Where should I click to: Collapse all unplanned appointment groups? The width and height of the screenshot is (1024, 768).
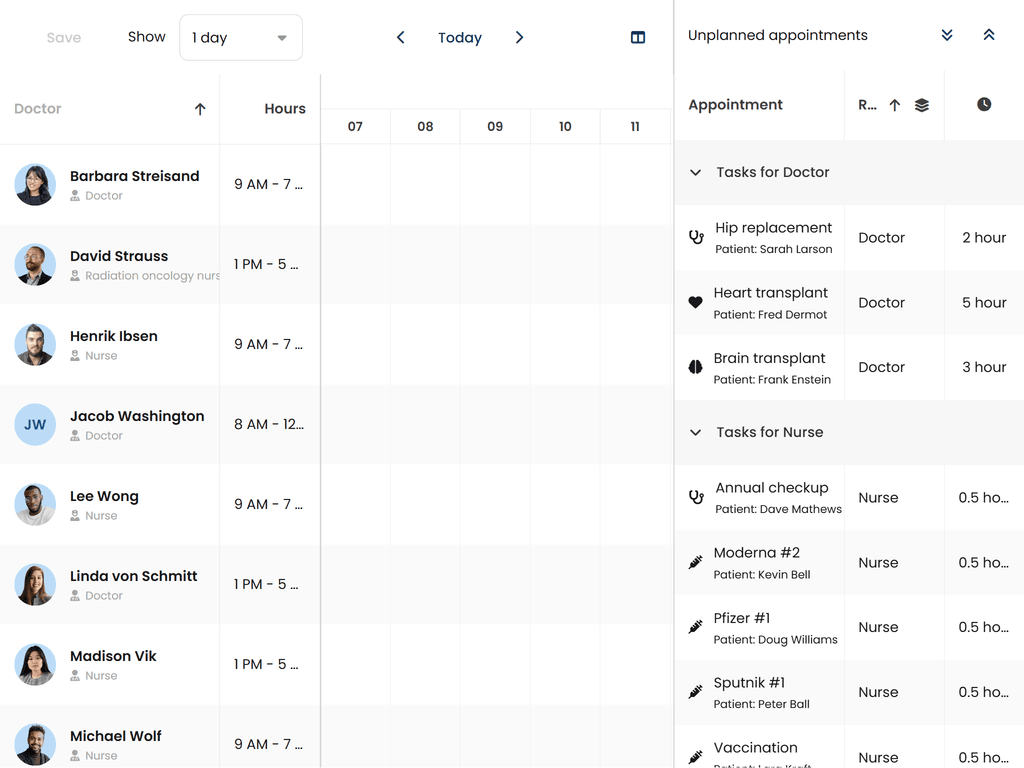coord(989,35)
